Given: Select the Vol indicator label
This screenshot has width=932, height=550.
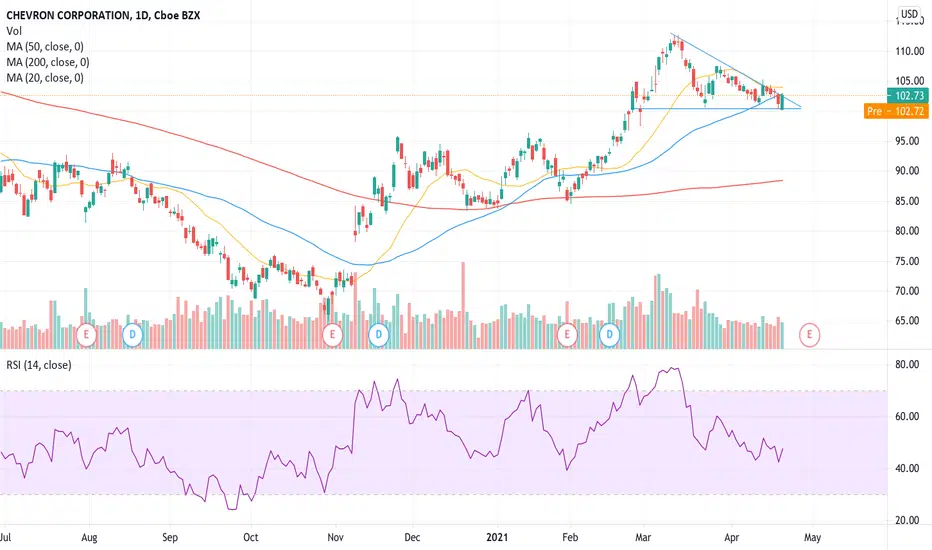Looking at the screenshot, I should 14,31.
